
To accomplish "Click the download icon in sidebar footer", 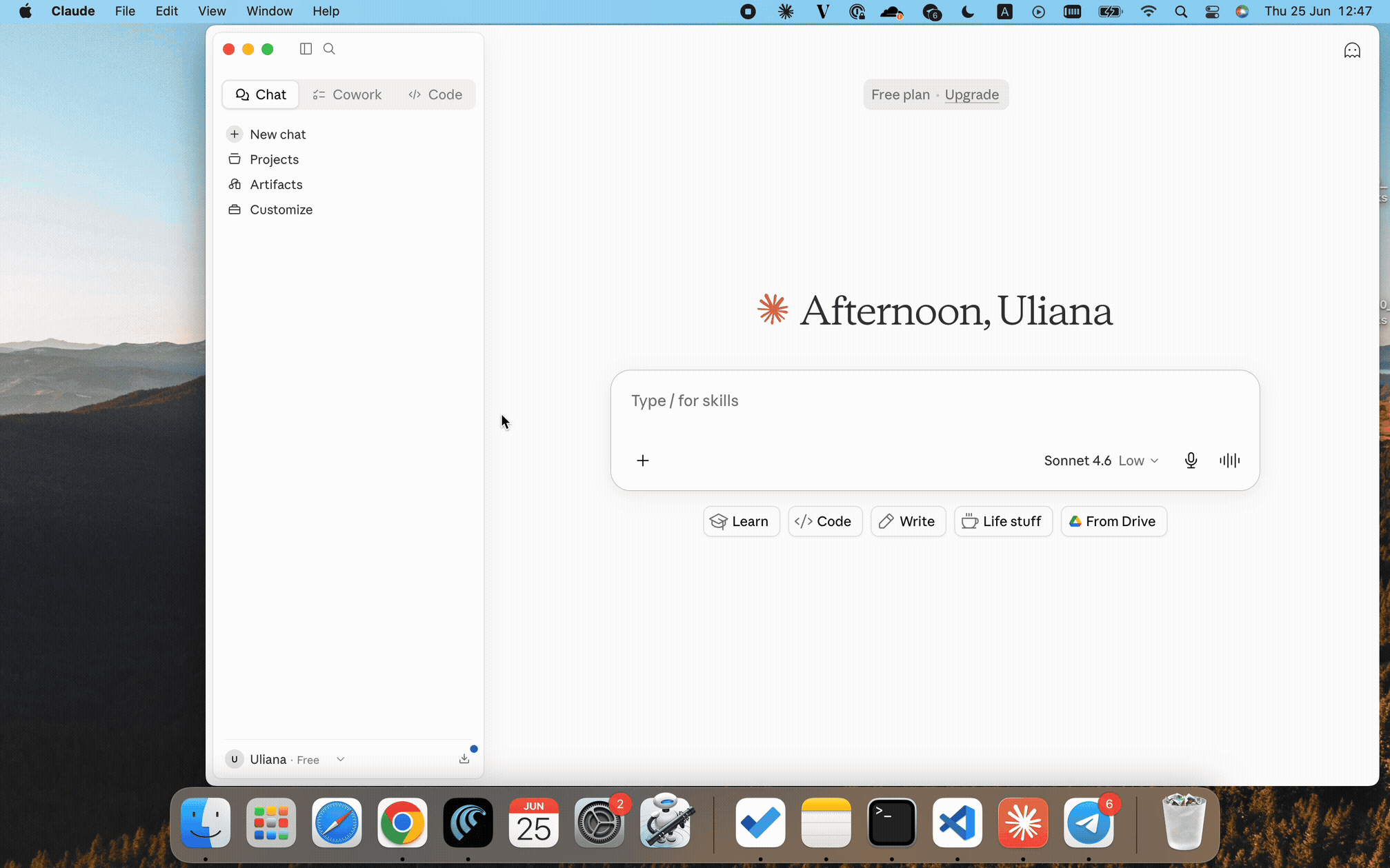I will [x=464, y=759].
